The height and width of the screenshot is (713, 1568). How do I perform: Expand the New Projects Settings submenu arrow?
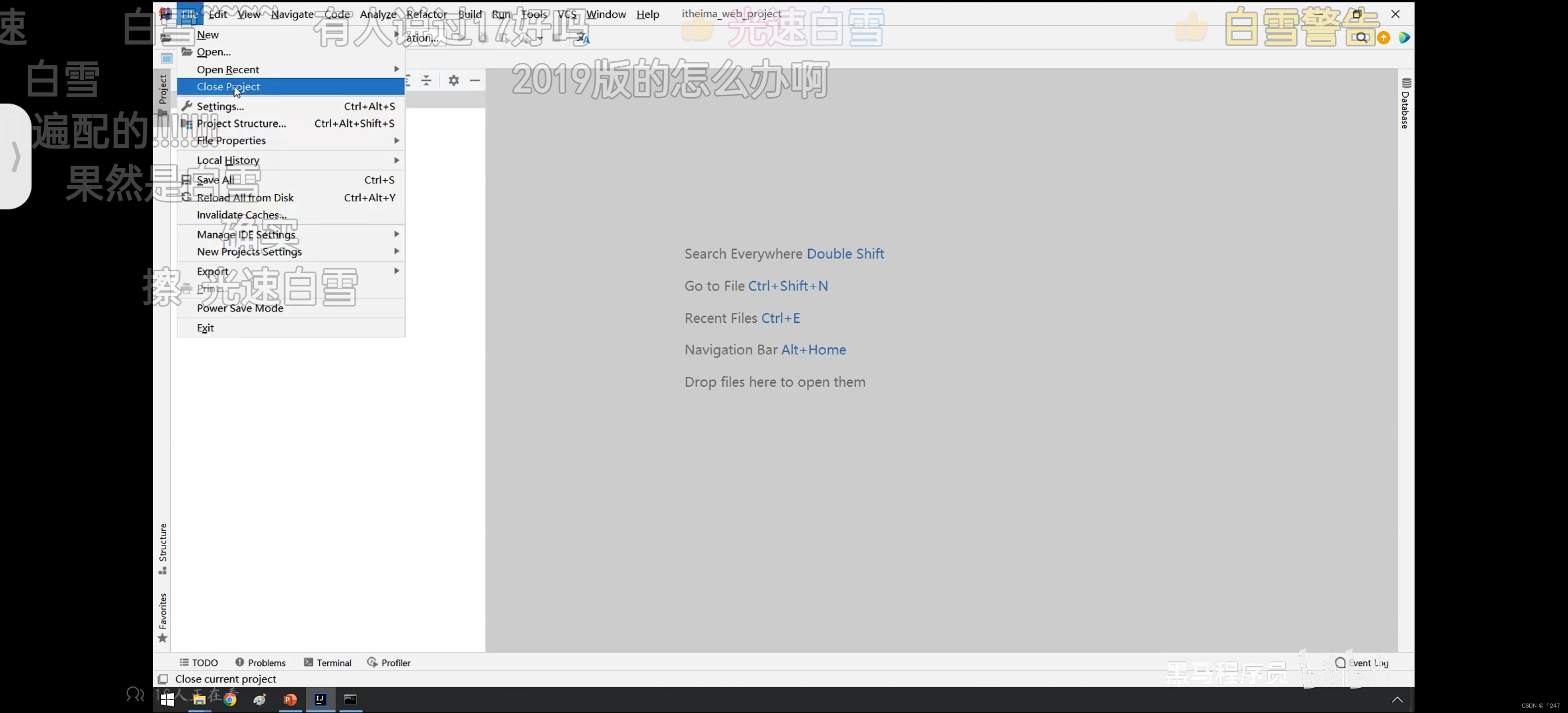point(396,252)
